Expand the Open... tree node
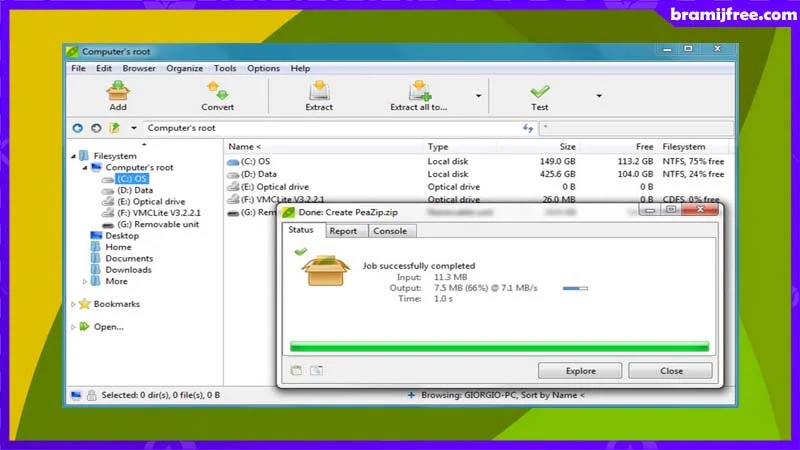800x450 pixels. click(x=73, y=327)
